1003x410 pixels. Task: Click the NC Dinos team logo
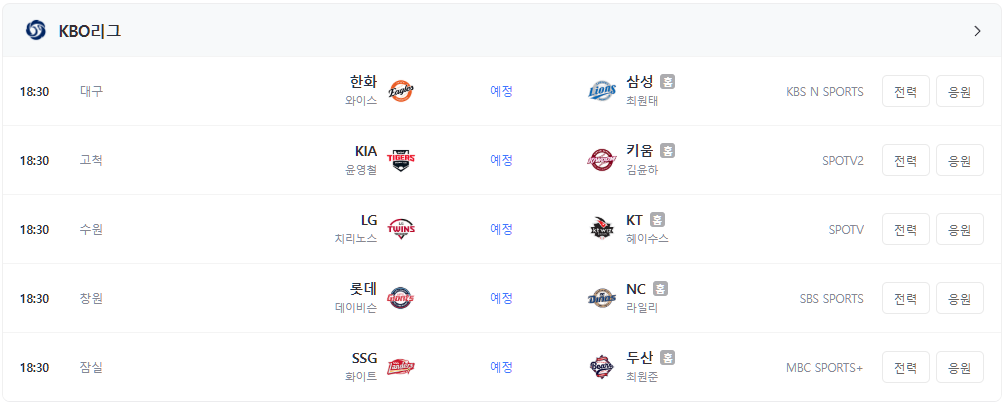[x=602, y=298]
